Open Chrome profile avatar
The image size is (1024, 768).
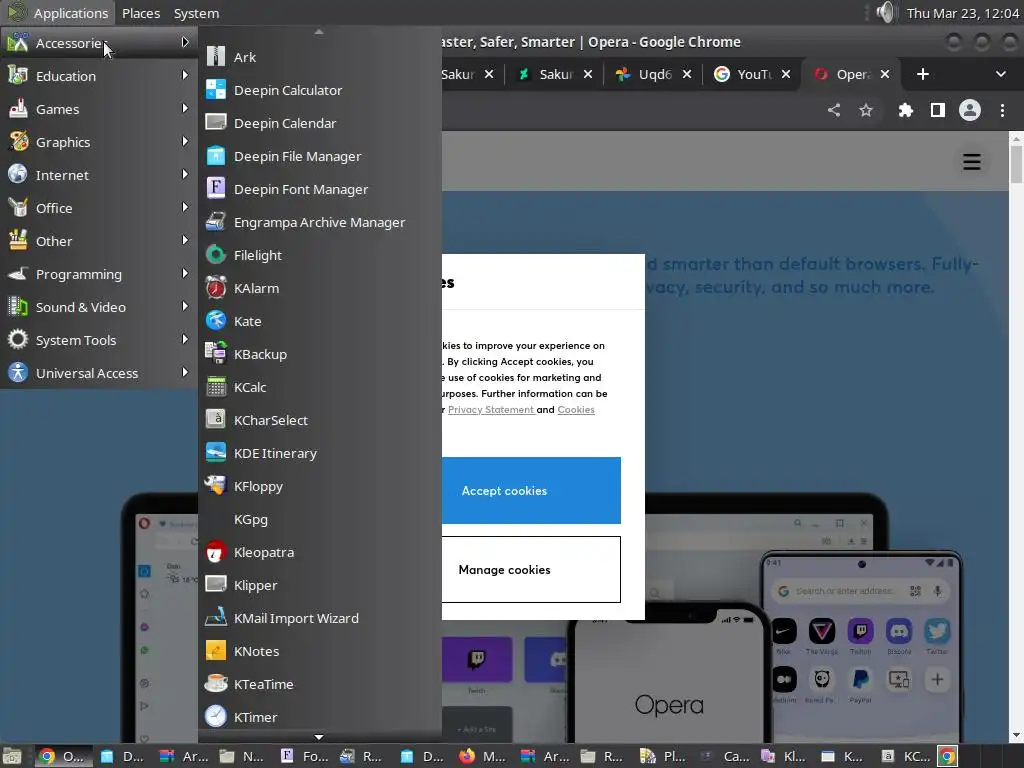click(970, 110)
